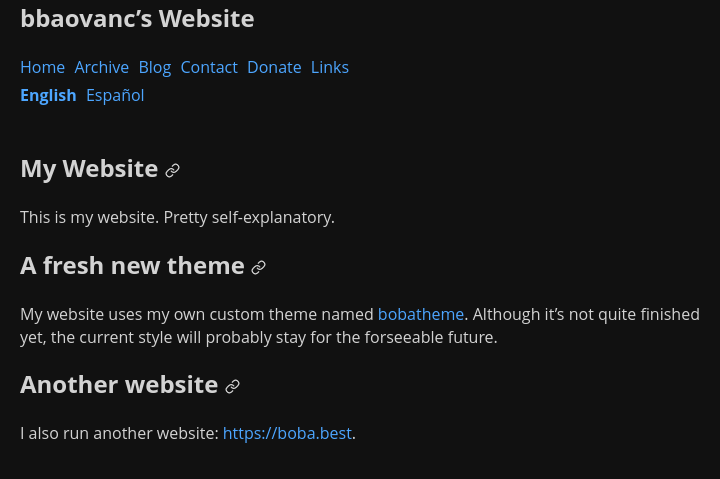720x479 pixels.
Task: Click the Another website heading text
Action: [119, 384]
